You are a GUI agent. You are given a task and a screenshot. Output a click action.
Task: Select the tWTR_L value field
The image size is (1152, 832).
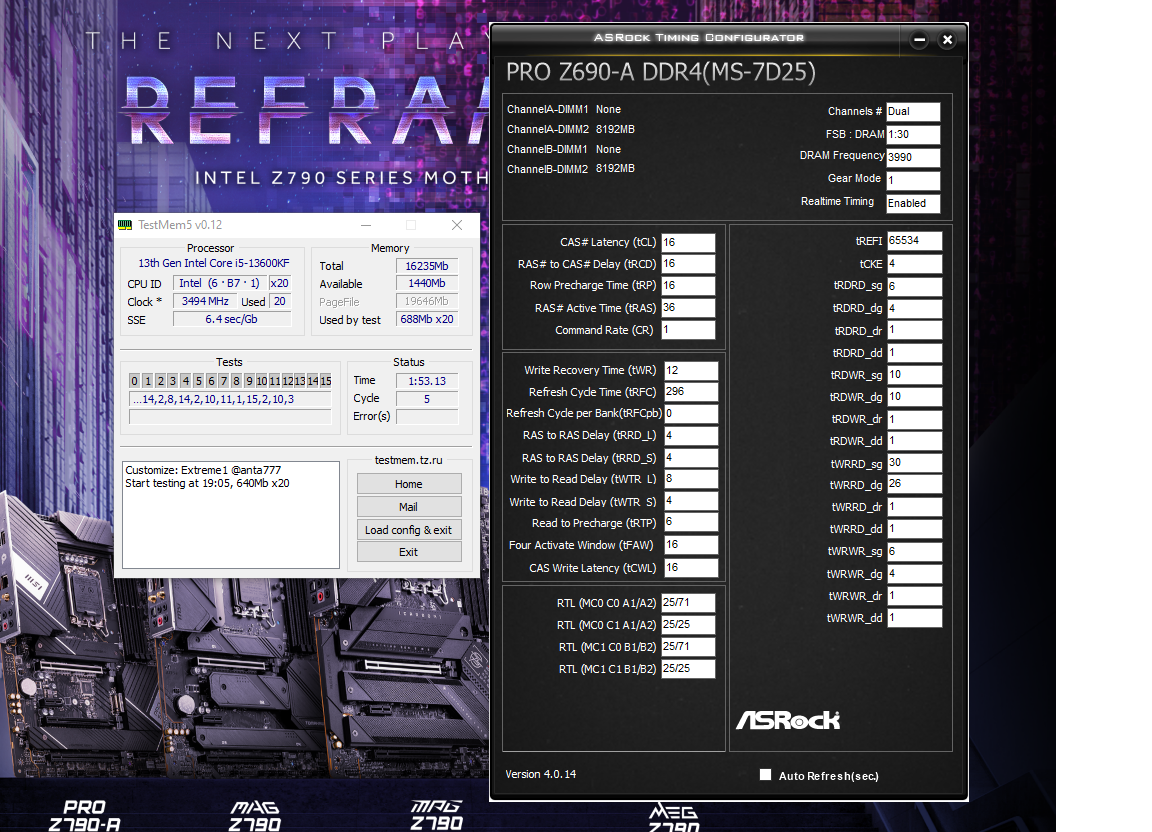691,478
